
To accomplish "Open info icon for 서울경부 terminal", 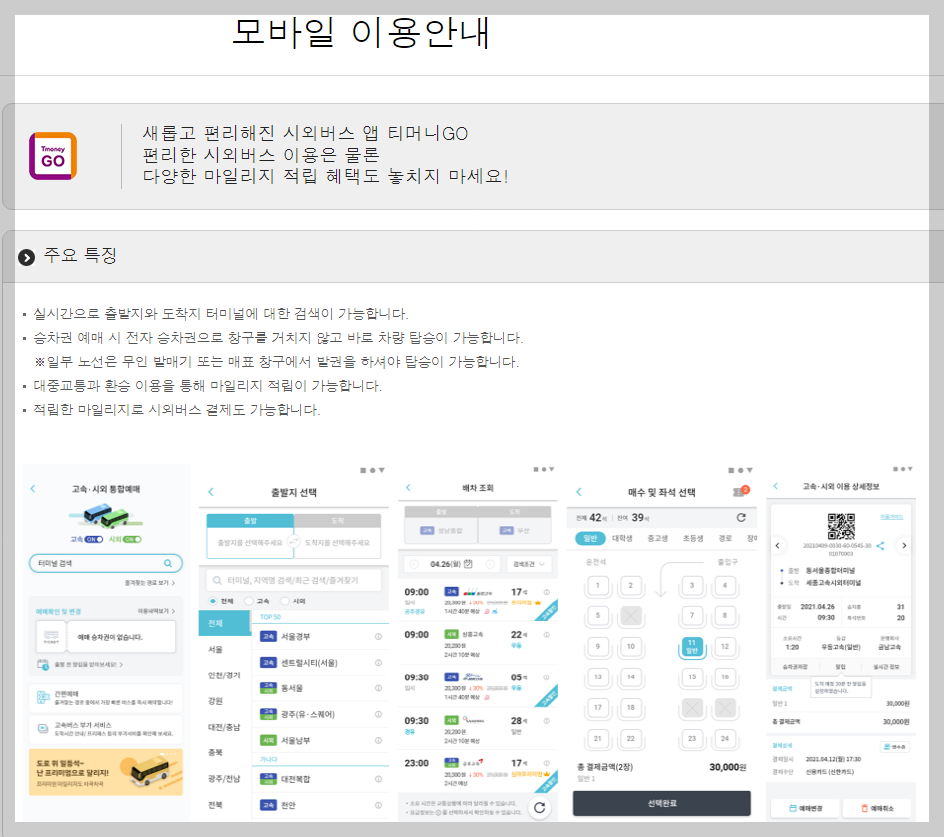I will point(379,636).
